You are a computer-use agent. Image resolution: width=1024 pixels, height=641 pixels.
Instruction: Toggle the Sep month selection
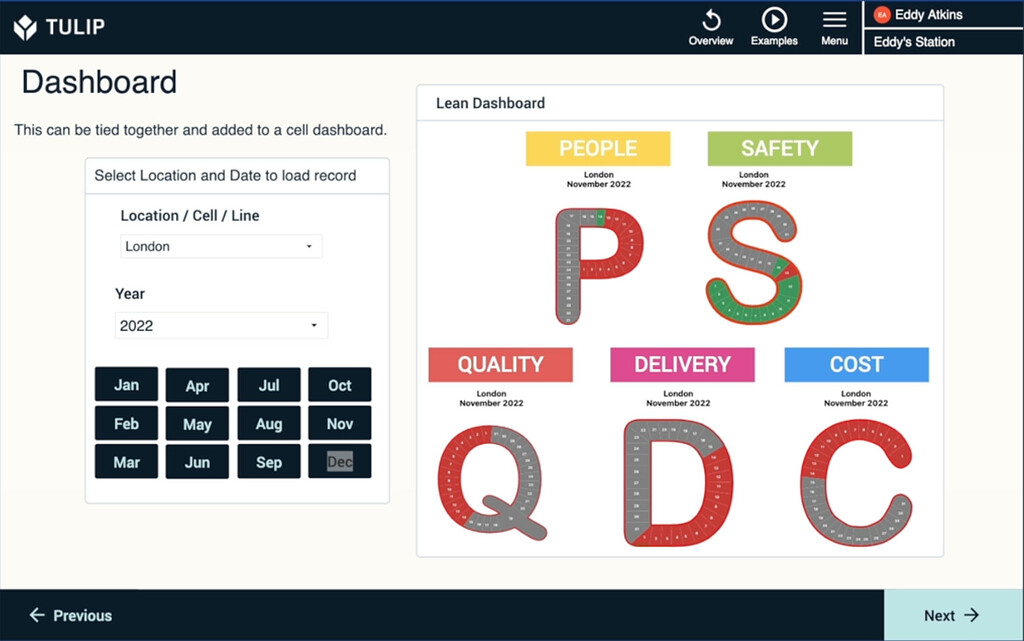(269, 461)
